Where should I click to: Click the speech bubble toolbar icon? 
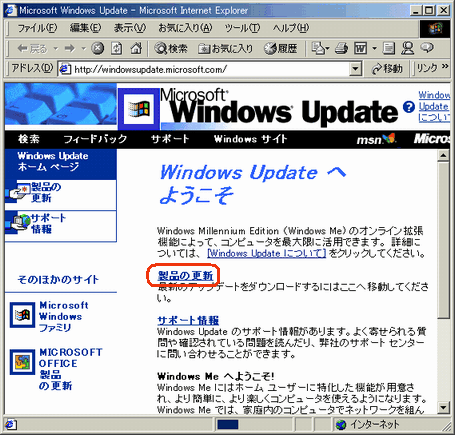pyautogui.click(x=427, y=48)
